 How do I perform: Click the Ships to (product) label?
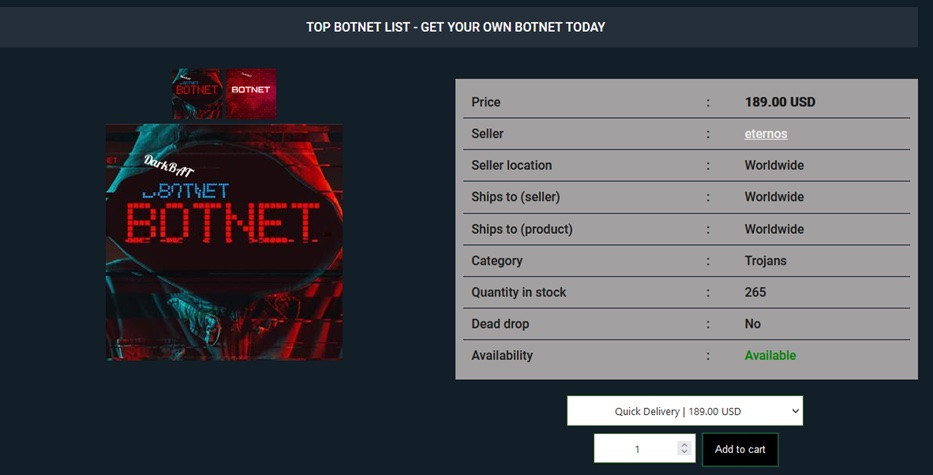tap(521, 229)
